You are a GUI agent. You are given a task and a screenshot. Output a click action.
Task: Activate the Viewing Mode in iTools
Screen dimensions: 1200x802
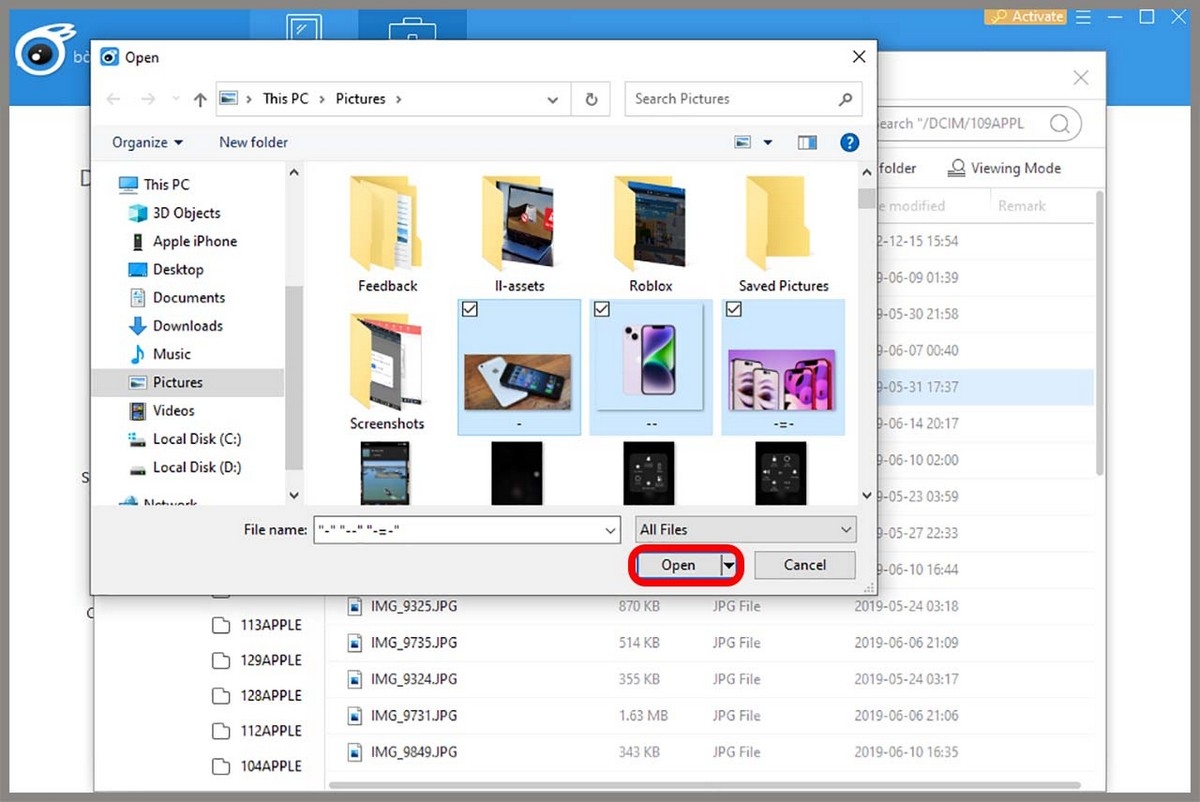[x=1004, y=167]
